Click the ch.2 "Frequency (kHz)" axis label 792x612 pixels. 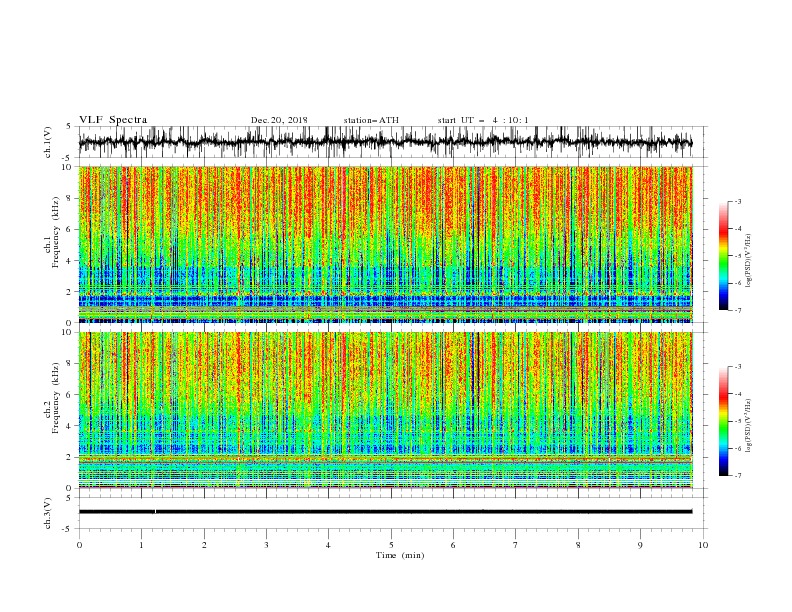coord(55,398)
